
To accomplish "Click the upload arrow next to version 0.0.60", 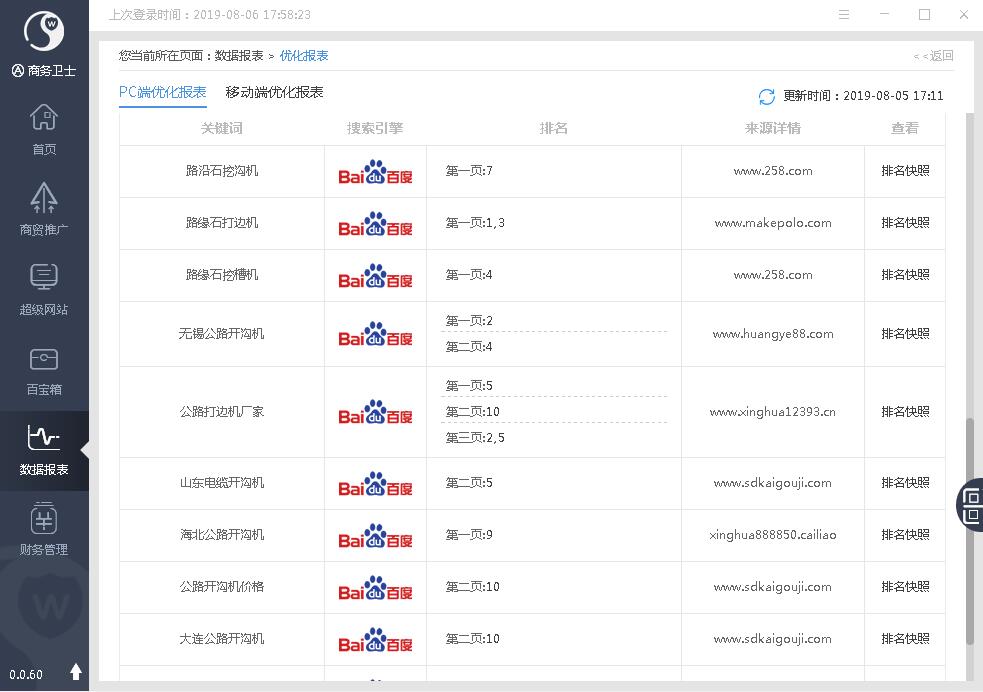I will click(x=76, y=672).
